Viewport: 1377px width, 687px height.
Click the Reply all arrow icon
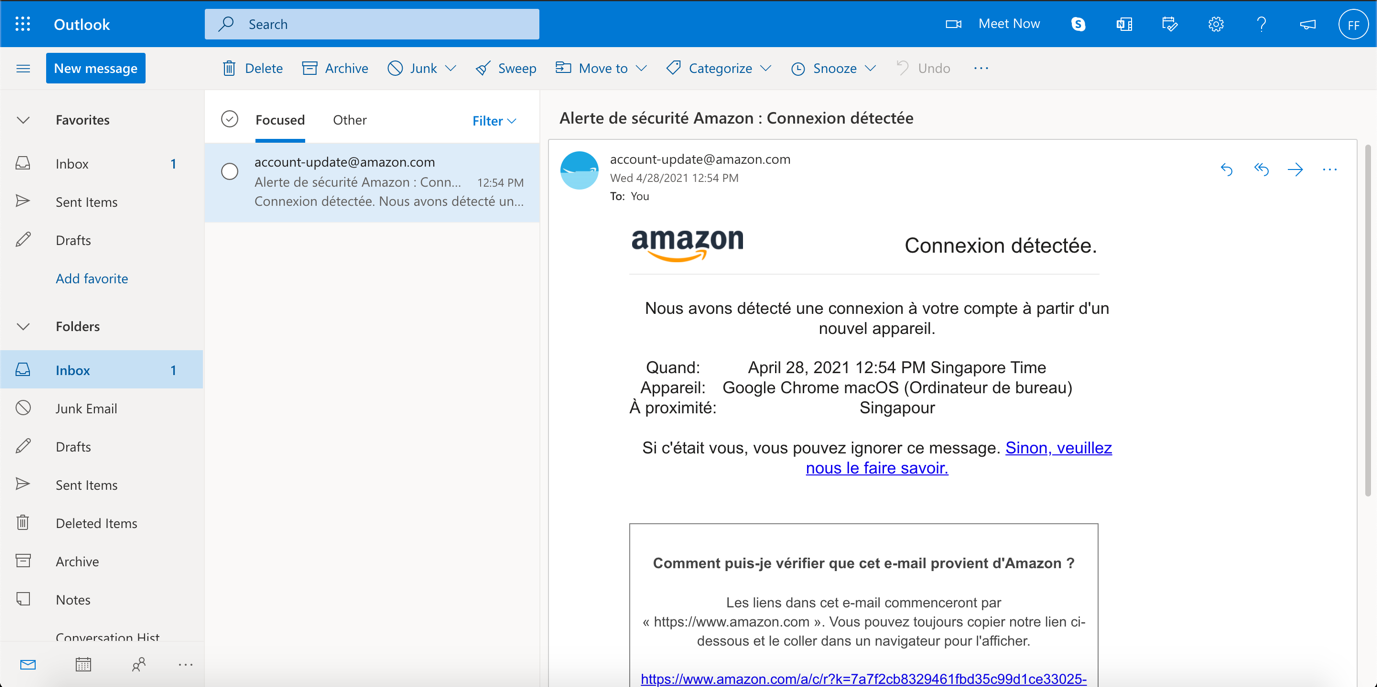pos(1261,170)
